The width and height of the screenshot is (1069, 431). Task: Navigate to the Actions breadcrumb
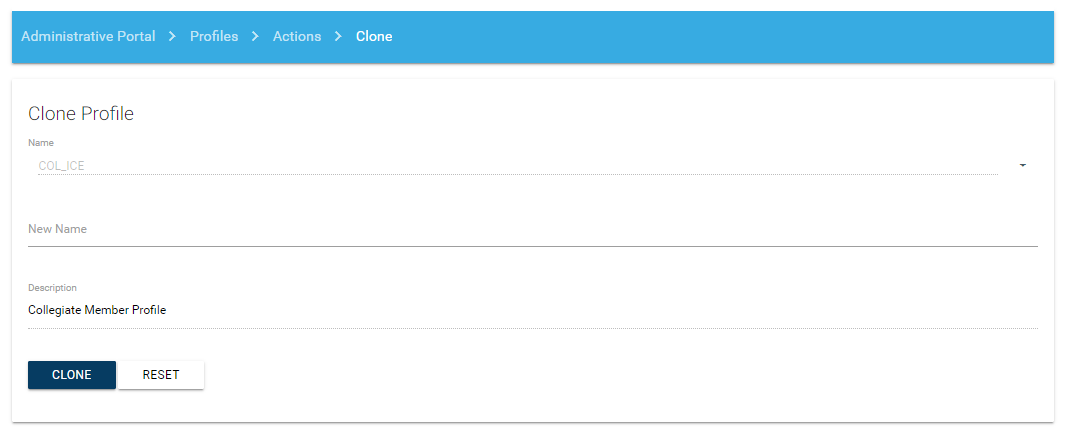point(297,37)
